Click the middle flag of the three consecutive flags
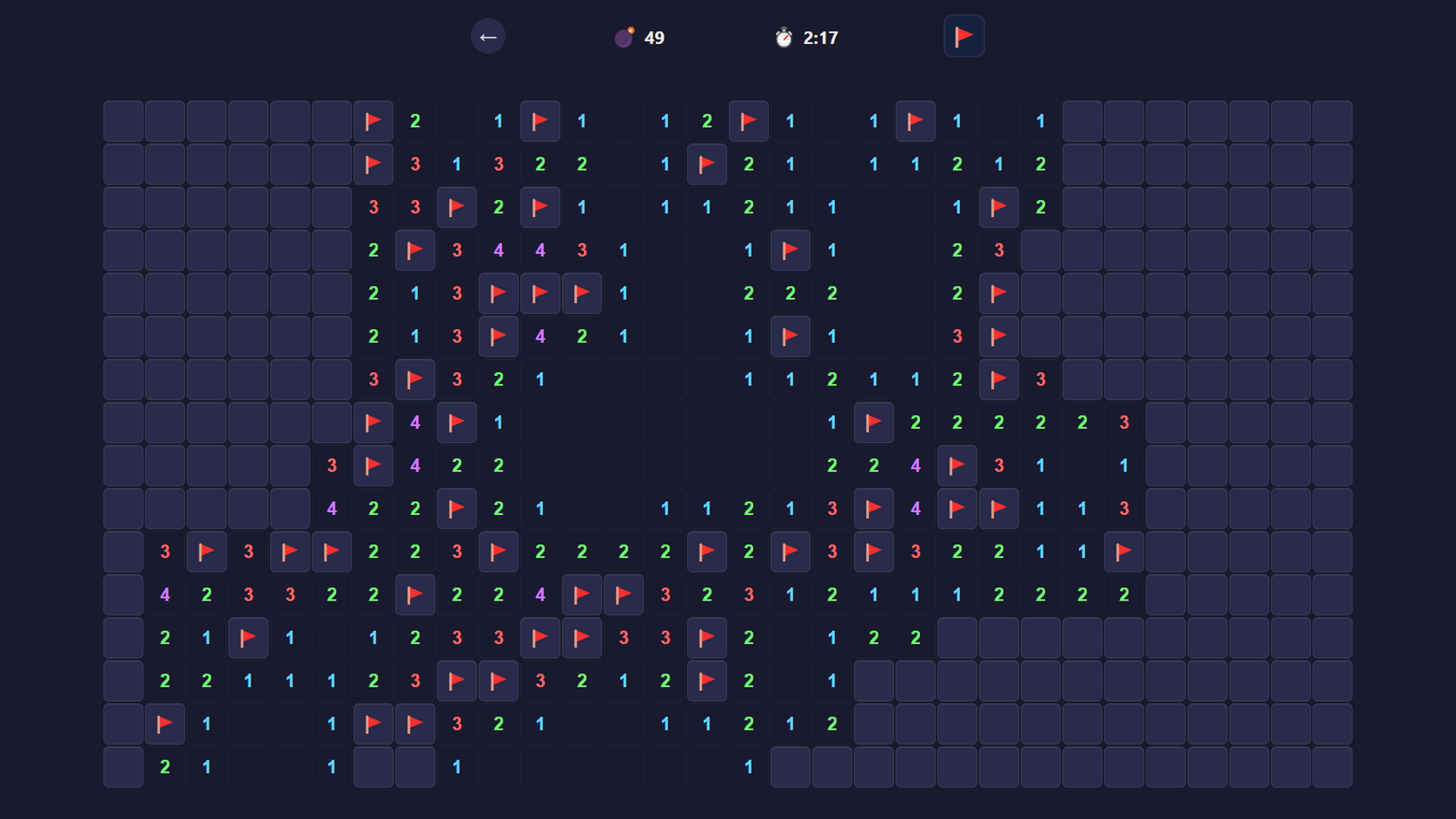 540,293
